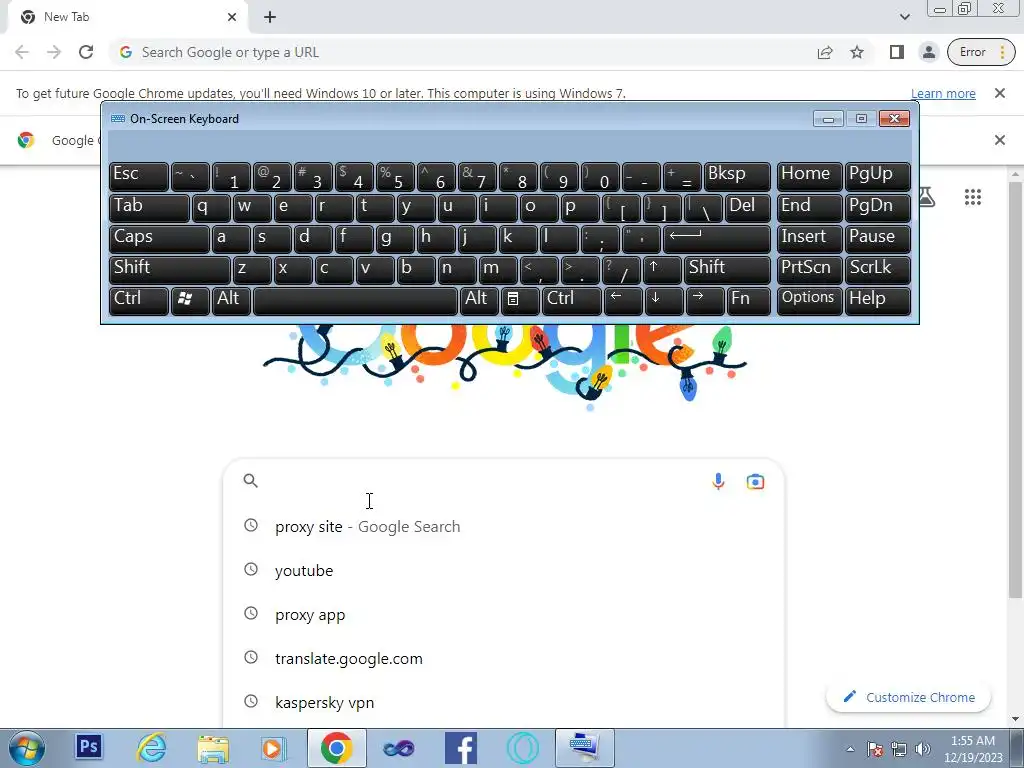The width and height of the screenshot is (1024, 768).
Task: Search by image with the camera icon
Action: coord(755,482)
